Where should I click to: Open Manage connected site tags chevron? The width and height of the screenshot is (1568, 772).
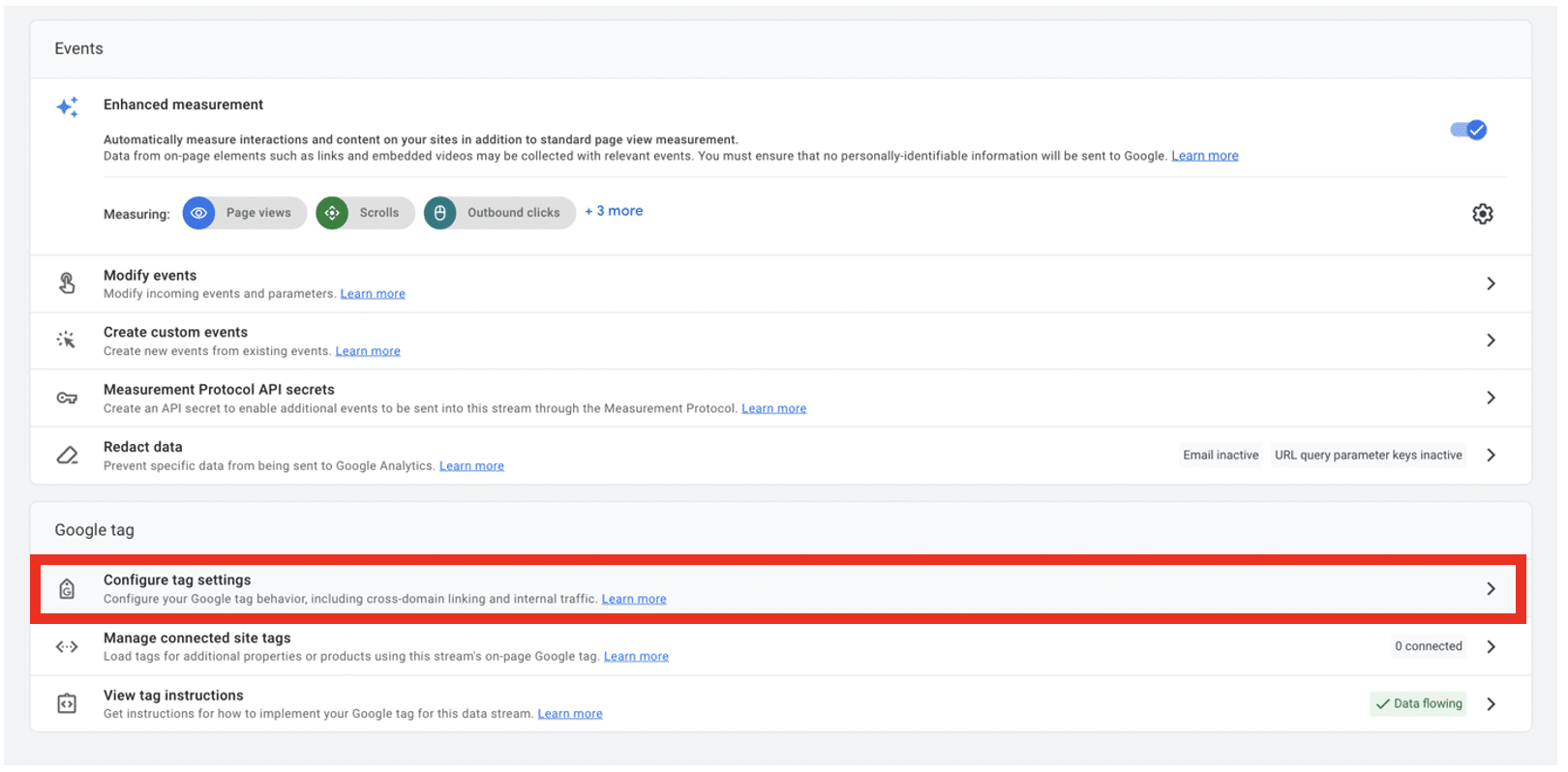point(1491,646)
